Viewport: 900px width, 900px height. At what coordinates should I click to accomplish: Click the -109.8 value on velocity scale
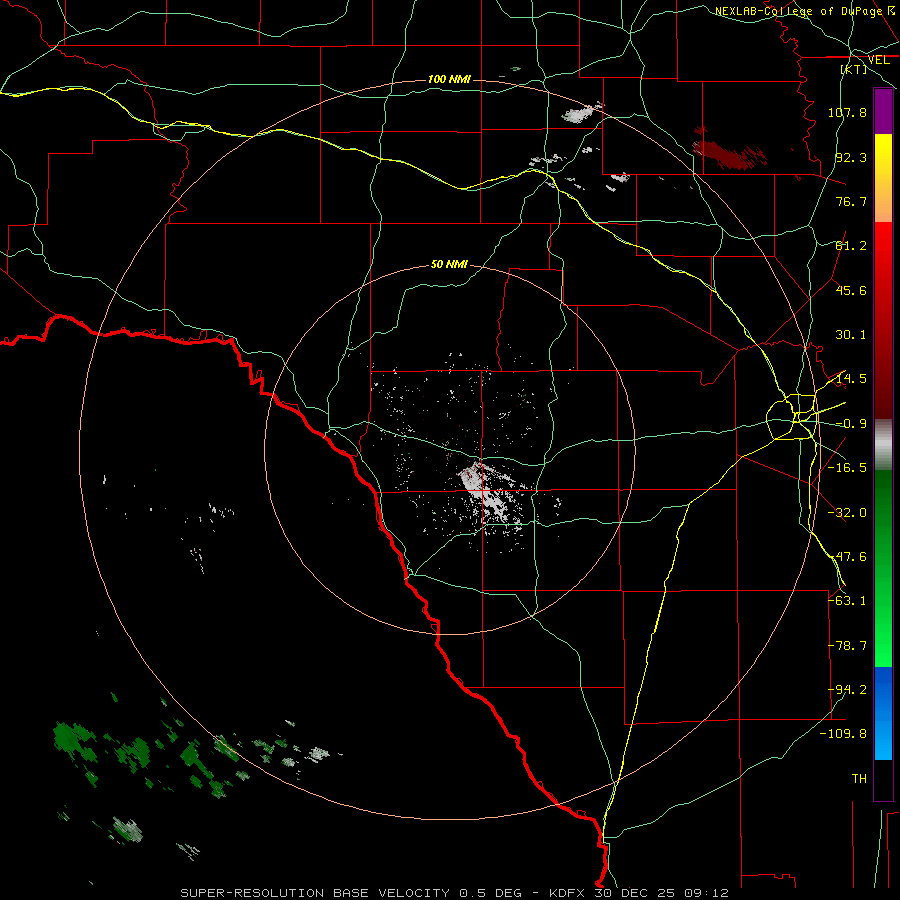(844, 734)
